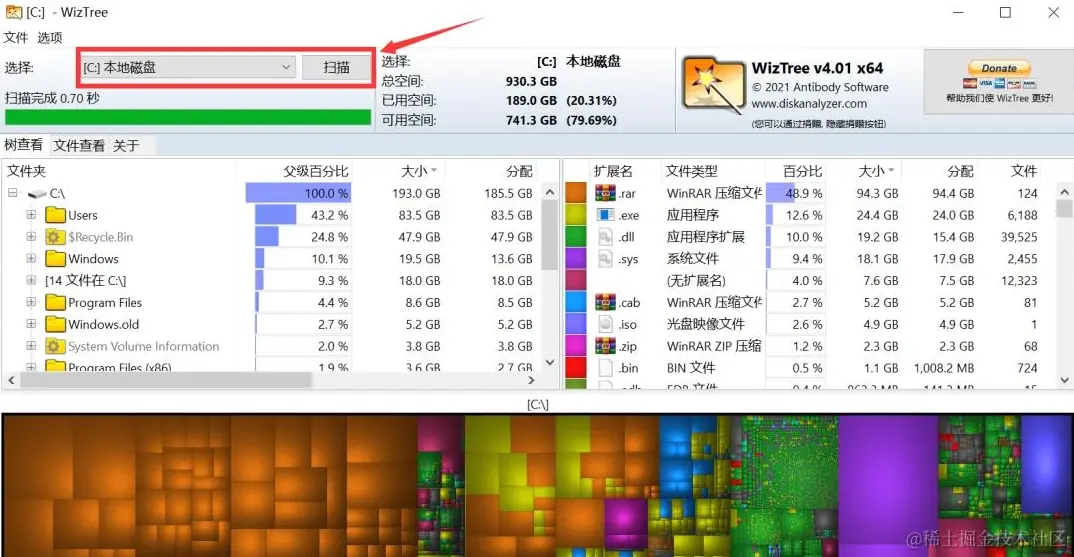The width and height of the screenshot is (1074, 557).
Task: Select the Users folder icon
Action: (55, 215)
